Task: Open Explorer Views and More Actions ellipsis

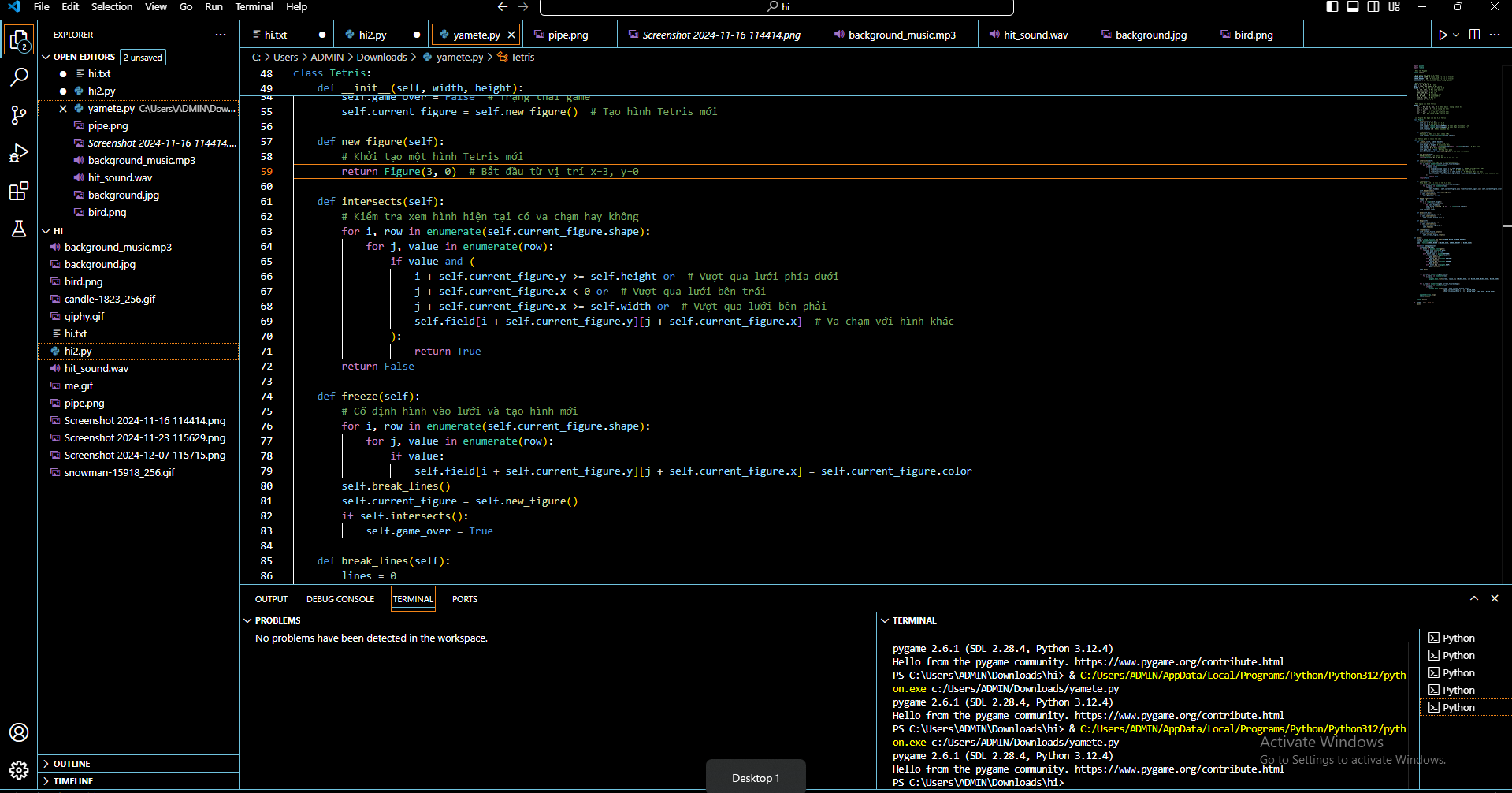Action: [x=221, y=35]
